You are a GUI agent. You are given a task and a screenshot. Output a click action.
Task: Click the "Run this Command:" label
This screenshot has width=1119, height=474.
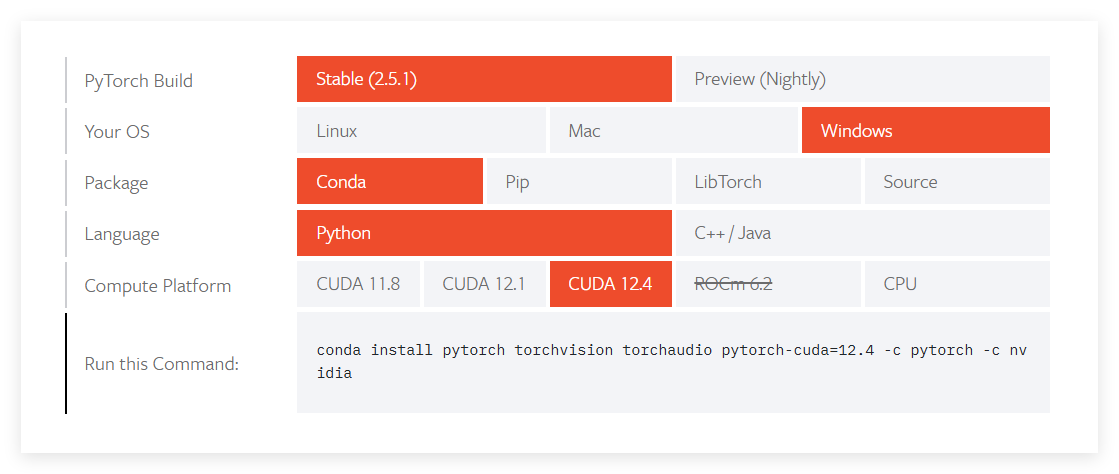pos(161,363)
